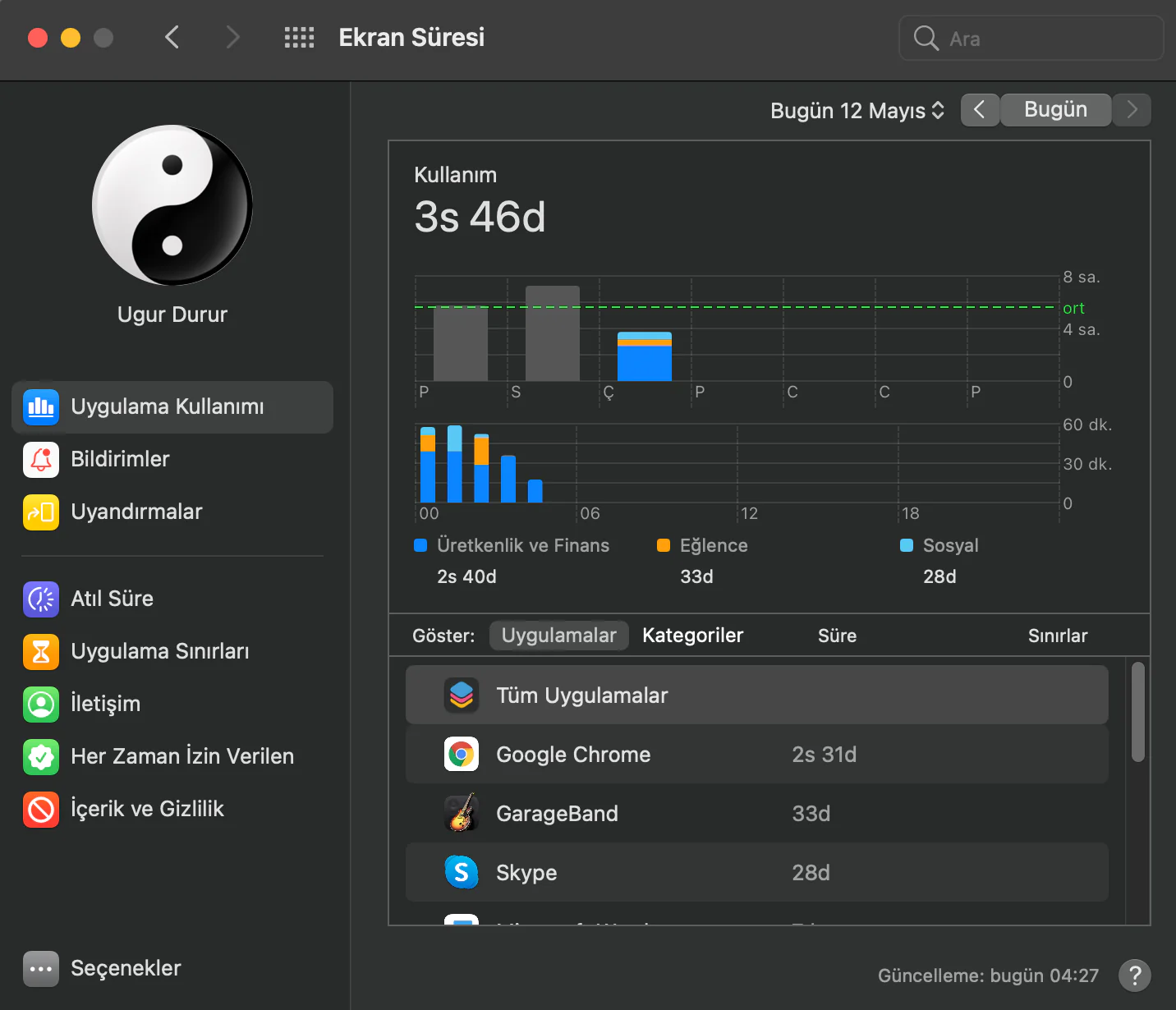This screenshot has height=1010, width=1176.
Task: Open Uygulama Kullanımı sidebar icon
Action: point(41,407)
